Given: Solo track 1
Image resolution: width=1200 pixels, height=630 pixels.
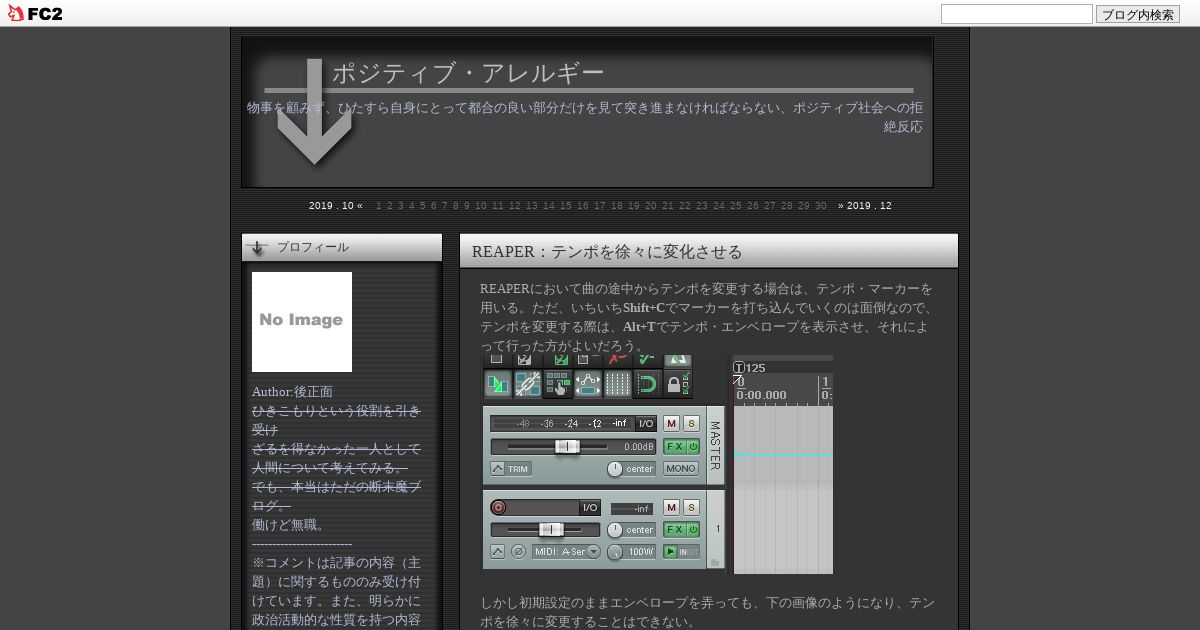Looking at the screenshot, I should (x=691, y=508).
